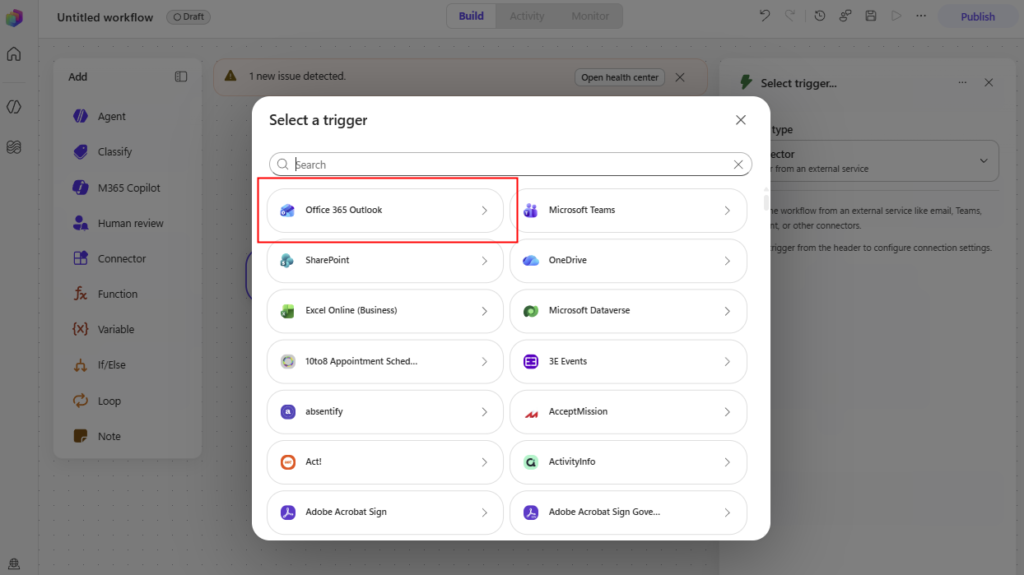This screenshot has width=1024, height=575.
Task: Click the Undo arrow in top toolbar
Action: [x=764, y=16]
